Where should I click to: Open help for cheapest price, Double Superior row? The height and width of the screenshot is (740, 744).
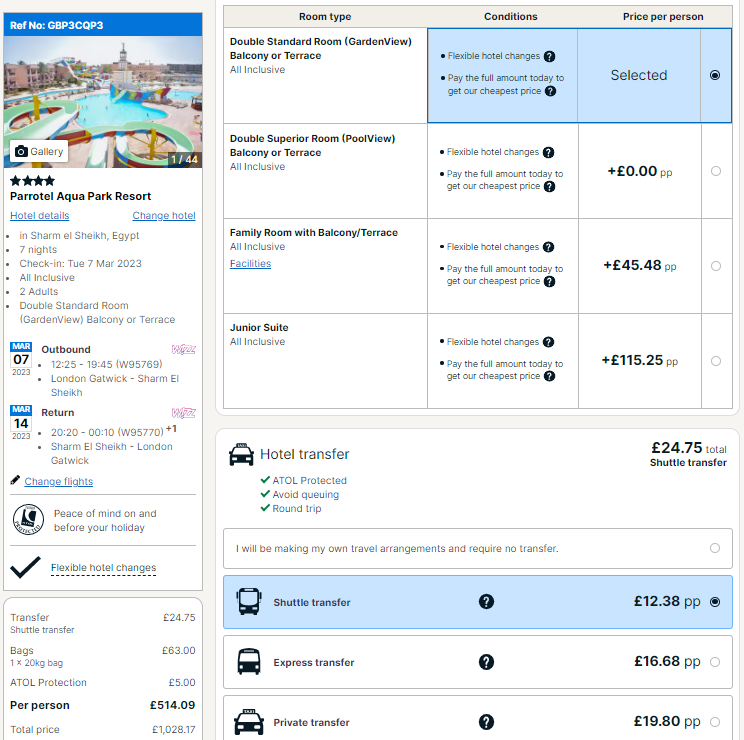(x=549, y=186)
